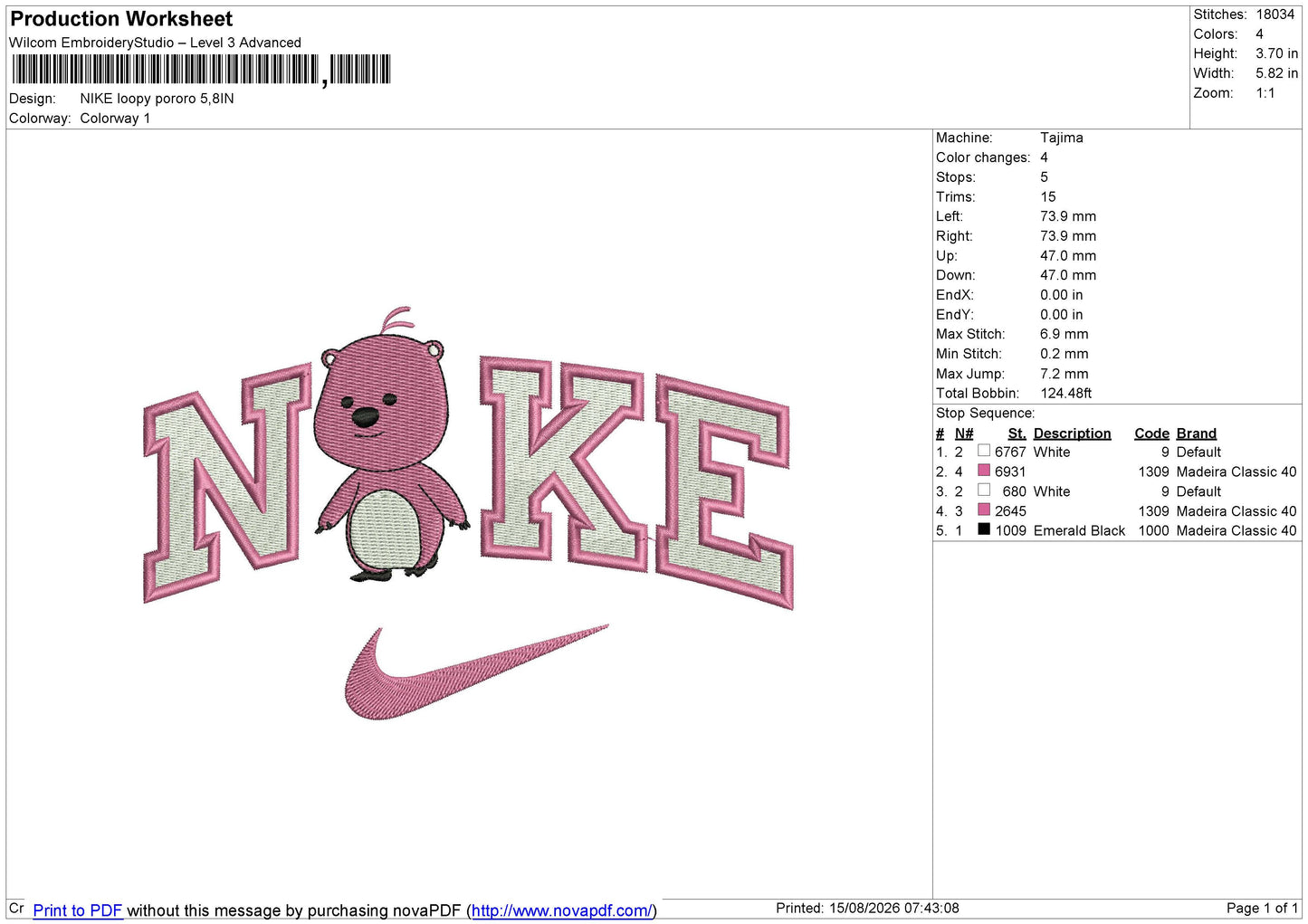
Task: Select the white swatch for stop 1
Action: [984, 451]
